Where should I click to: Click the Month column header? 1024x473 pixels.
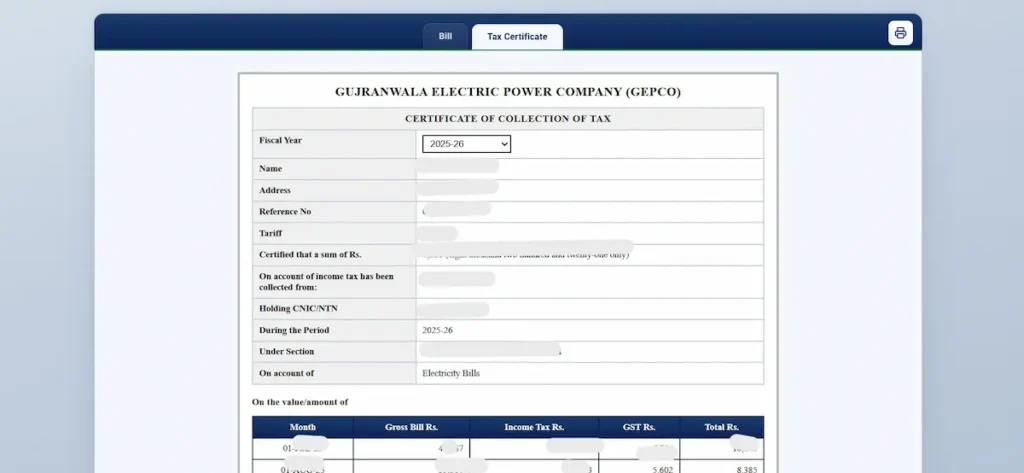(x=302, y=427)
